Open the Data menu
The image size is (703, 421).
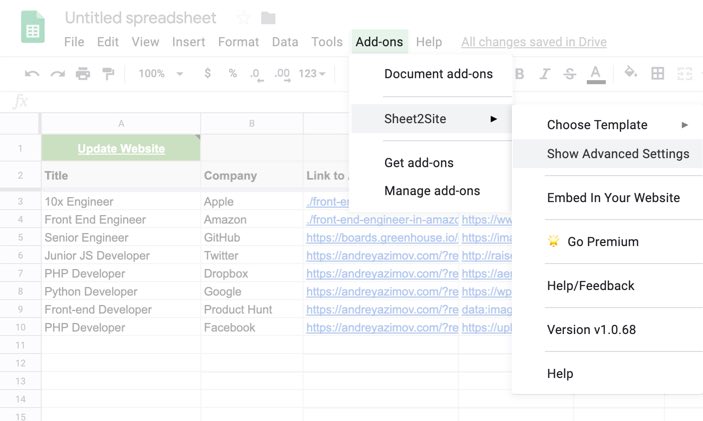[285, 42]
